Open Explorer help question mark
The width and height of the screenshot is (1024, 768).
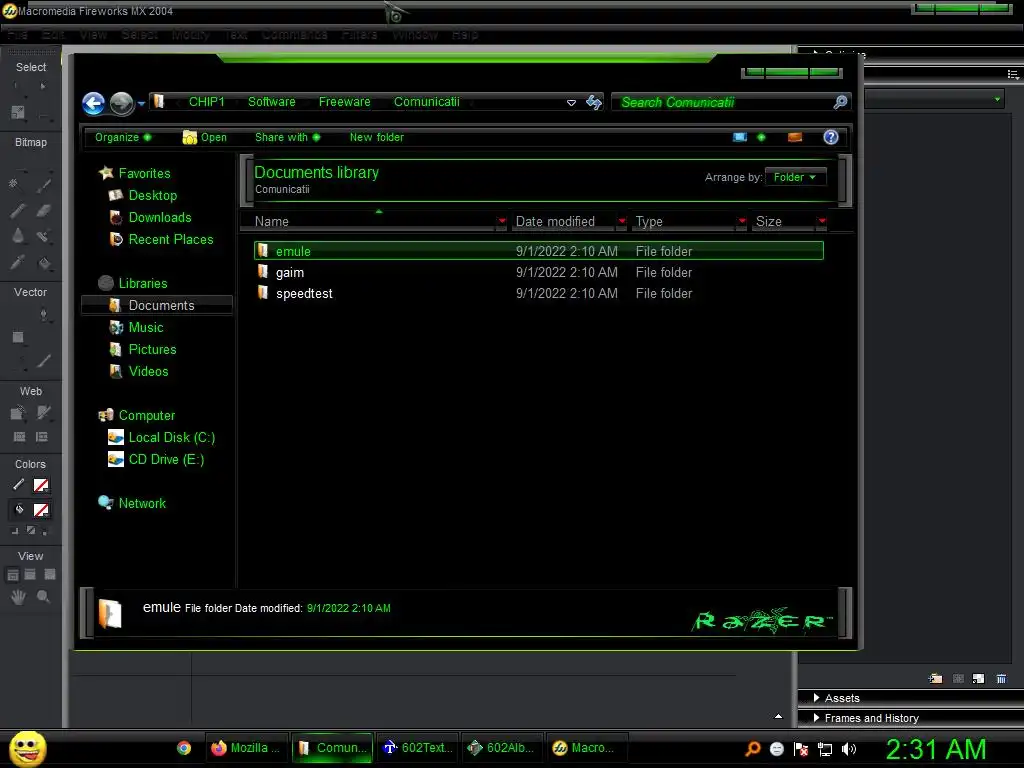(x=831, y=137)
